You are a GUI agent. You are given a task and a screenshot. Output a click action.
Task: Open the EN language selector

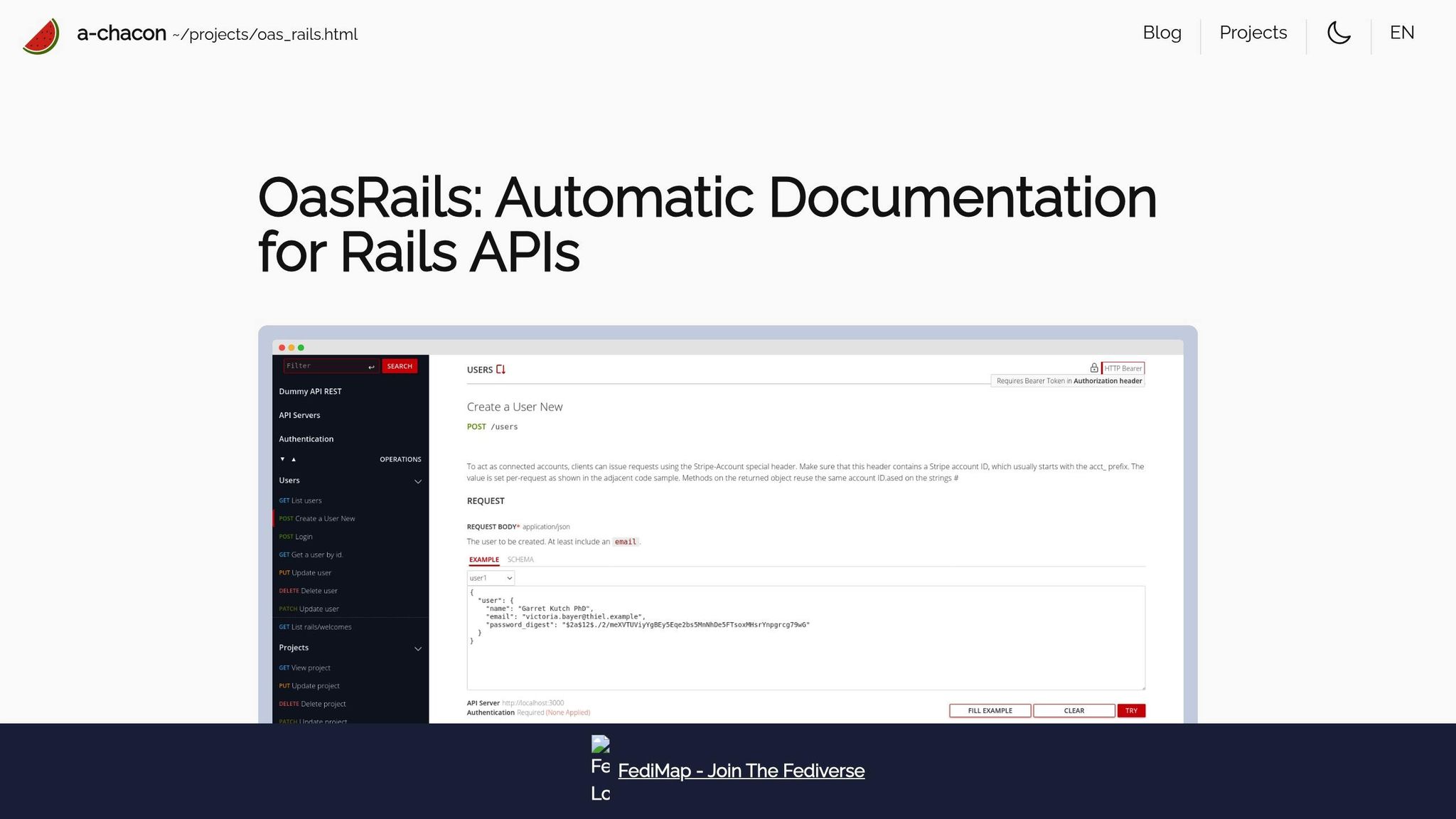click(x=1401, y=33)
